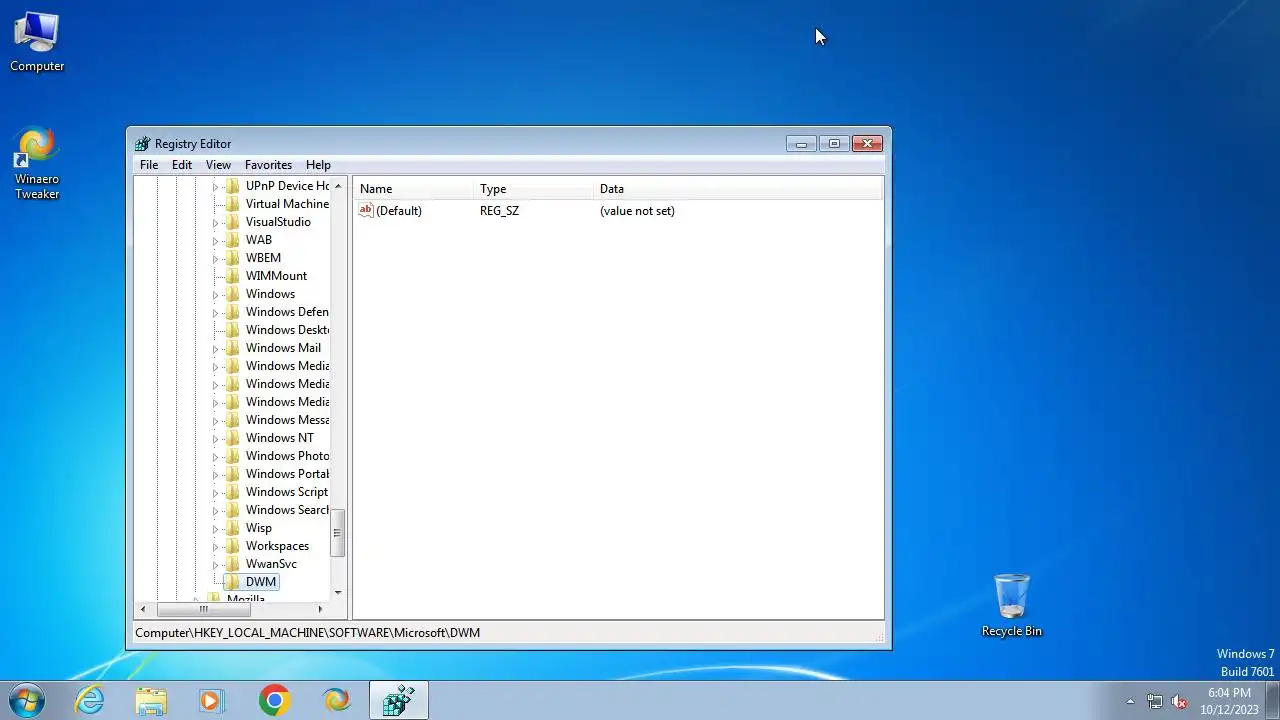
Task: Click the tree scroll up arrow
Action: click(x=338, y=186)
